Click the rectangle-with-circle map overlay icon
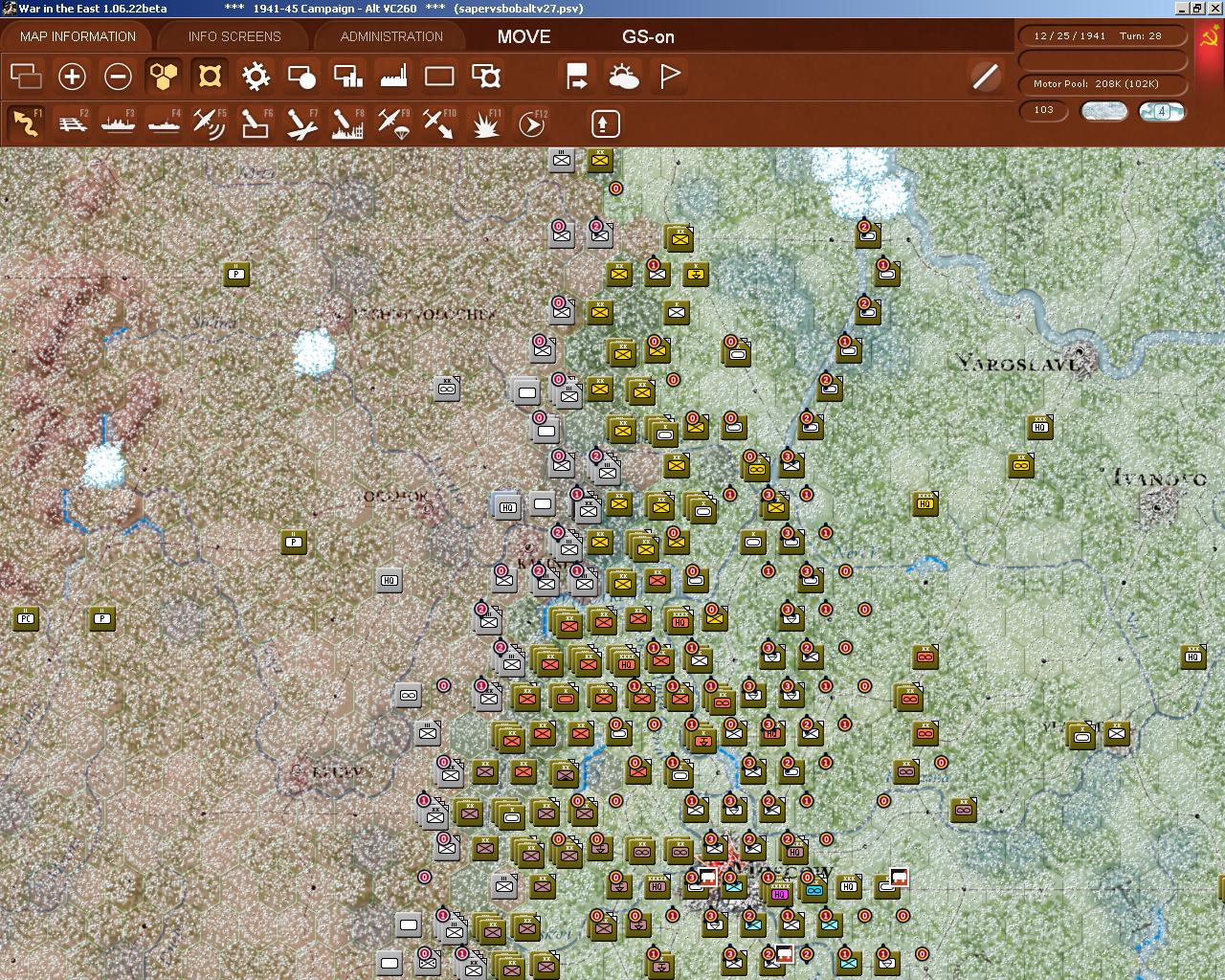Image resolution: width=1225 pixels, height=980 pixels. tap(301, 76)
